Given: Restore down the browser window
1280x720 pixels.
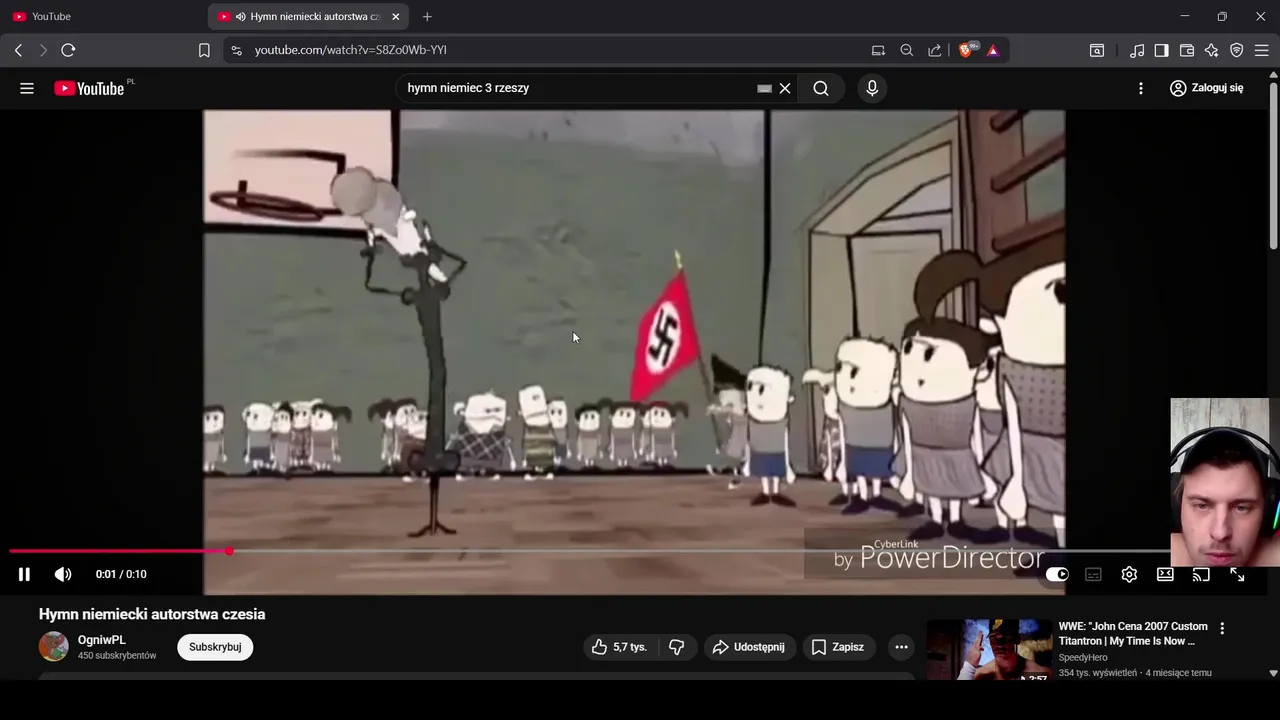Looking at the screenshot, I should (1222, 16).
